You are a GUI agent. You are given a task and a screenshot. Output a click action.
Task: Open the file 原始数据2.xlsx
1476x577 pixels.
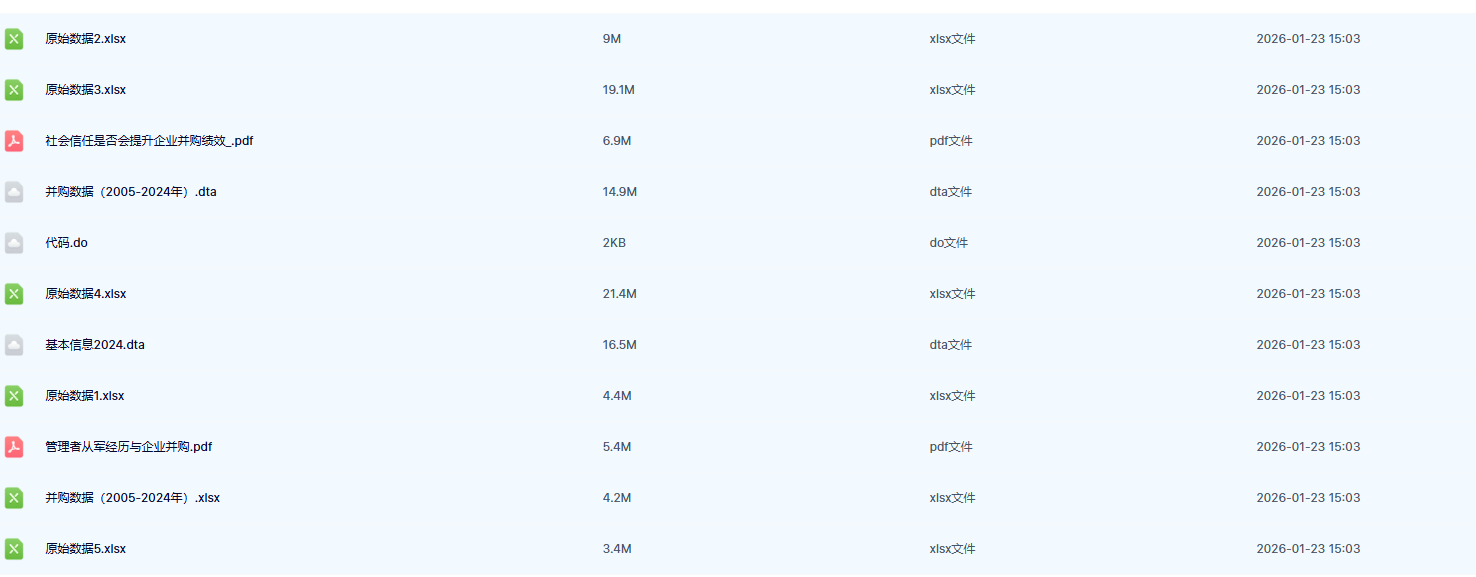(85, 39)
